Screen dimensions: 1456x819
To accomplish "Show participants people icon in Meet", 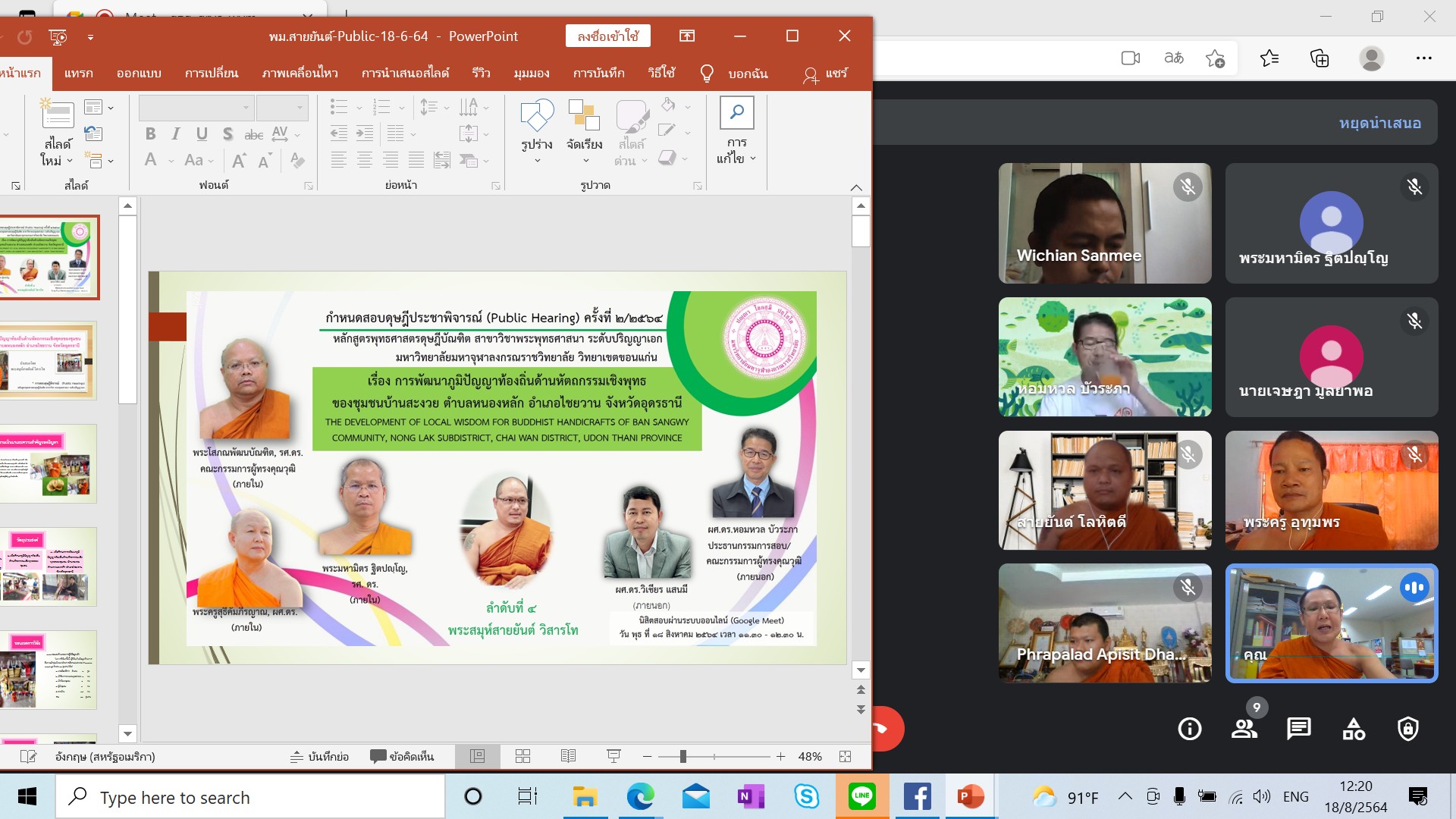I will pyautogui.click(x=1244, y=729).
